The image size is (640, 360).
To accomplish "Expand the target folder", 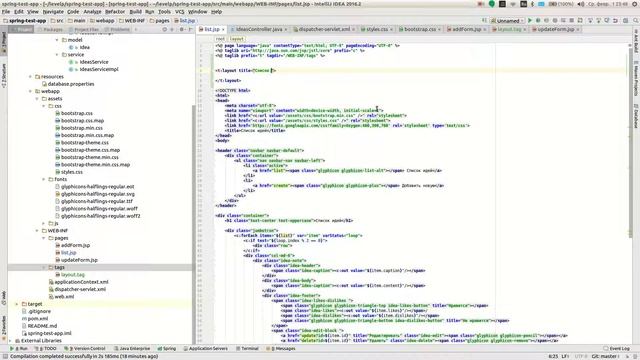I will (17, 304).
